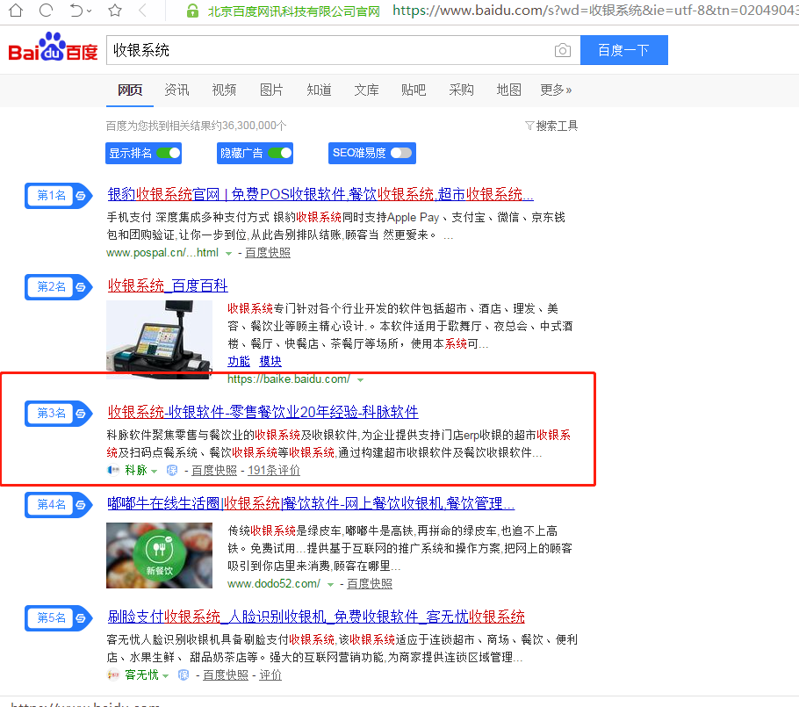Expand arrow after www.dodo52.com URL
This screenshot has width=799, height=707.
[330, 584]
